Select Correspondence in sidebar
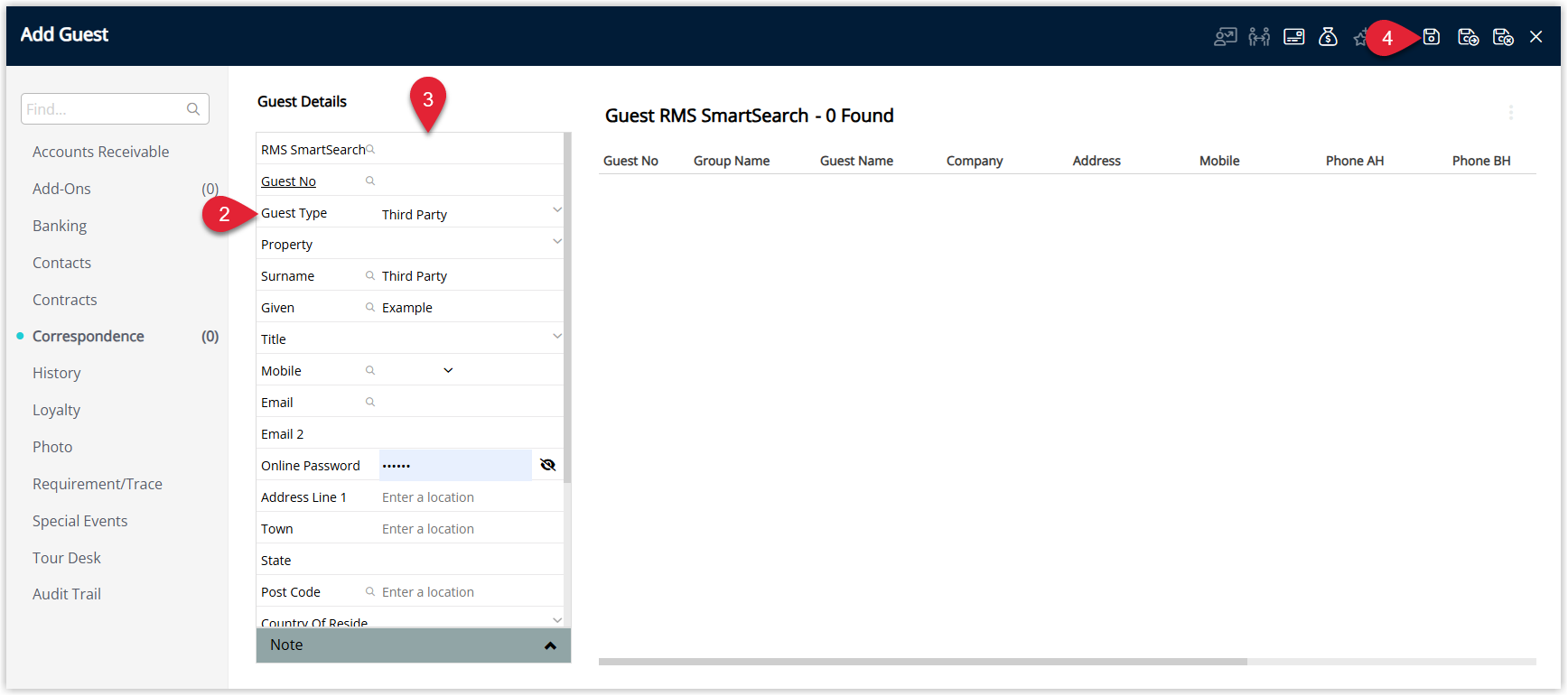The image size is (1568, 696). point(89,336)
